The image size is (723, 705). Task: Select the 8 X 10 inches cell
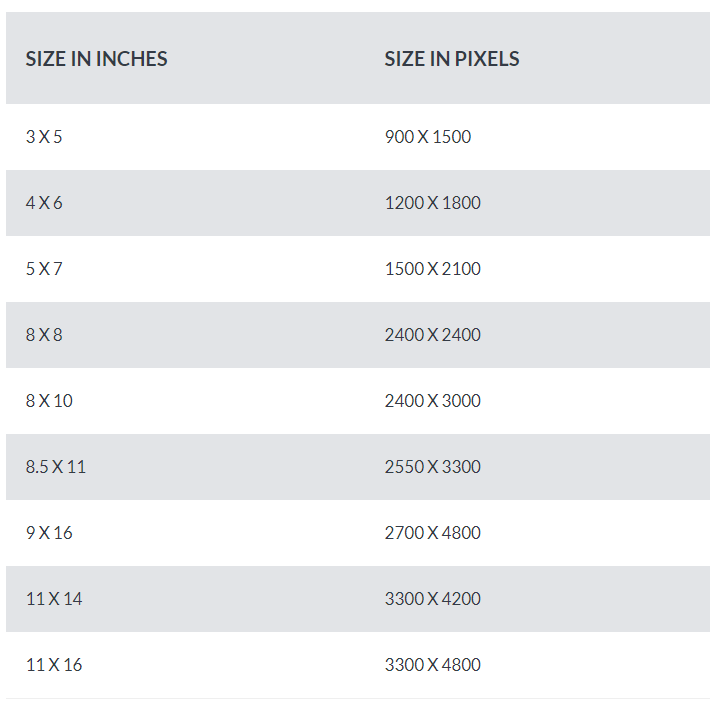49,401
